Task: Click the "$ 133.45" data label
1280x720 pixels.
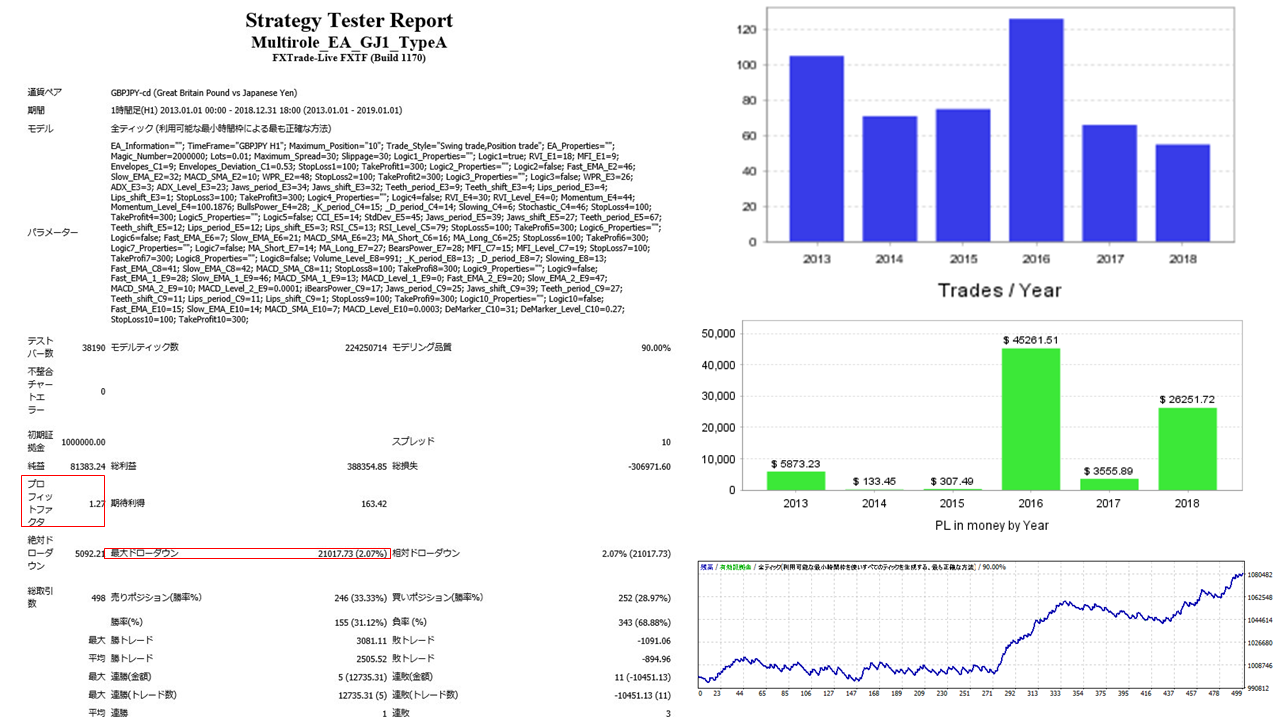Action: tap(874, 481)
